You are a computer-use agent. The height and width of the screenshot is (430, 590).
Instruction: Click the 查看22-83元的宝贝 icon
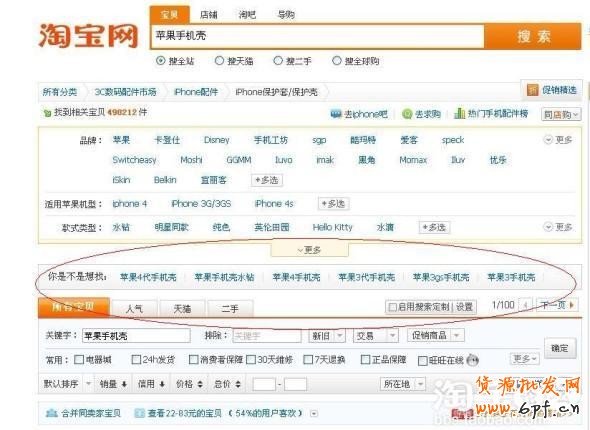coord(139,413)
